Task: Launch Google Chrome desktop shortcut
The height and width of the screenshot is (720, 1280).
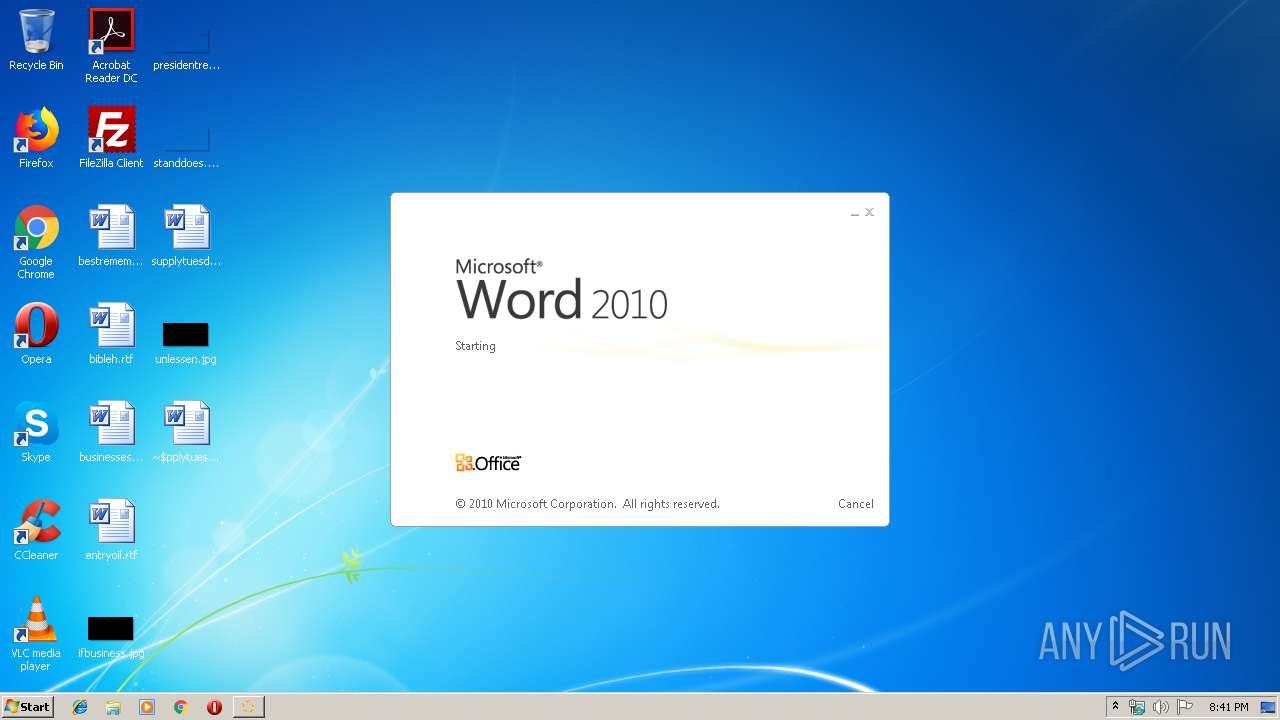Action: tap(36, 242)
